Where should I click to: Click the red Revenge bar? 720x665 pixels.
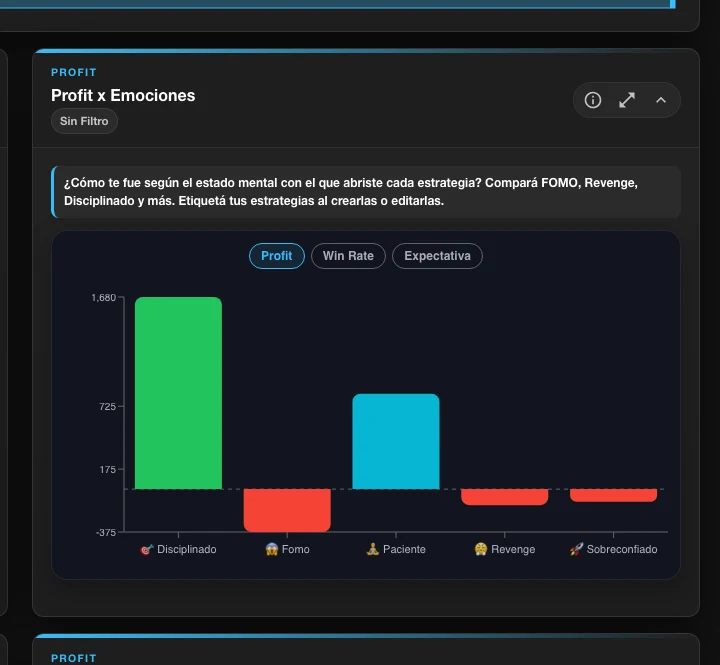505,497
